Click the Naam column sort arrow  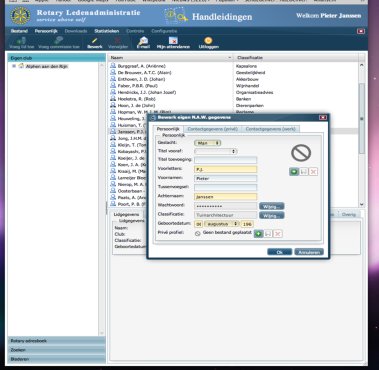(x=229, y=58)
